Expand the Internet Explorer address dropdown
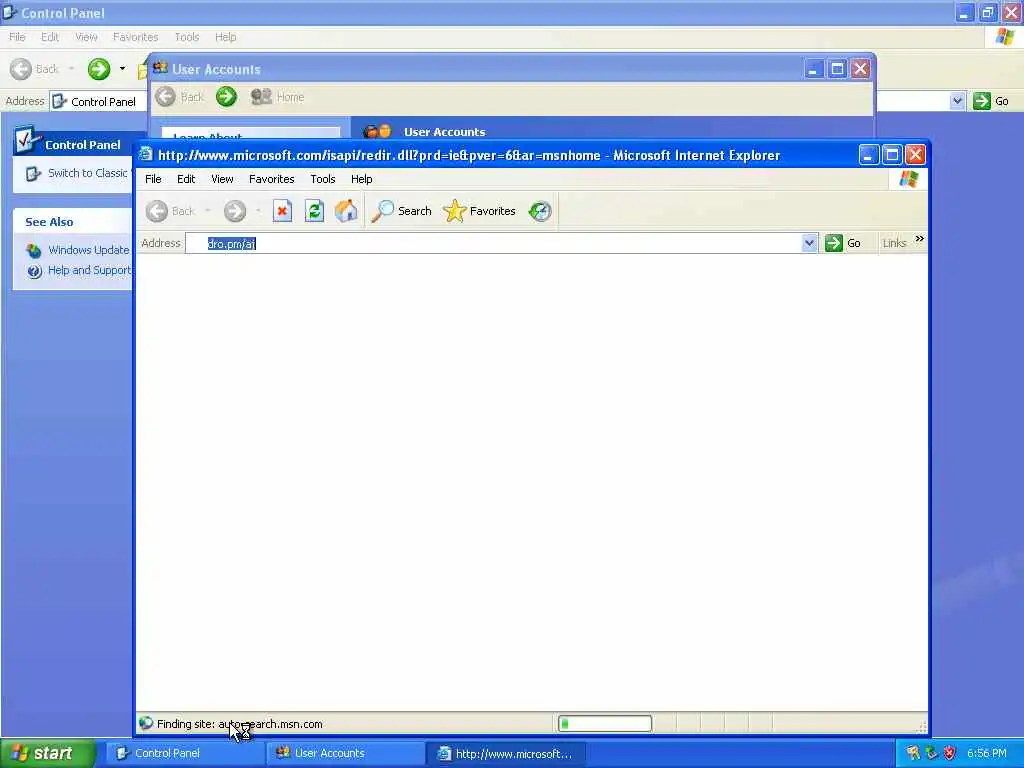 (809, 243)
